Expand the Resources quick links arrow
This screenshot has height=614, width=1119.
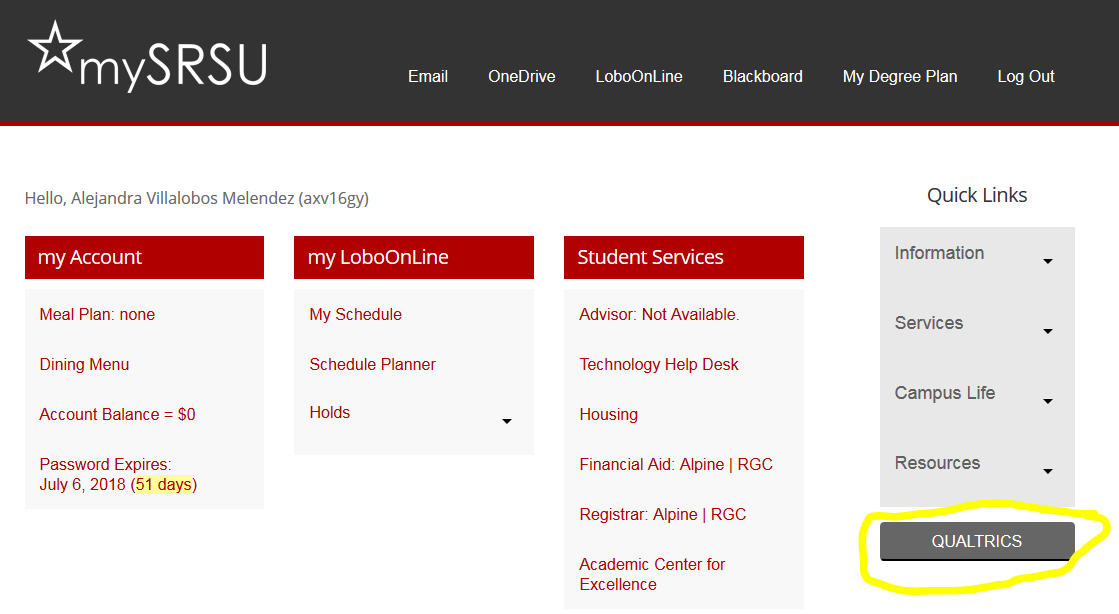click(1048, 471)
